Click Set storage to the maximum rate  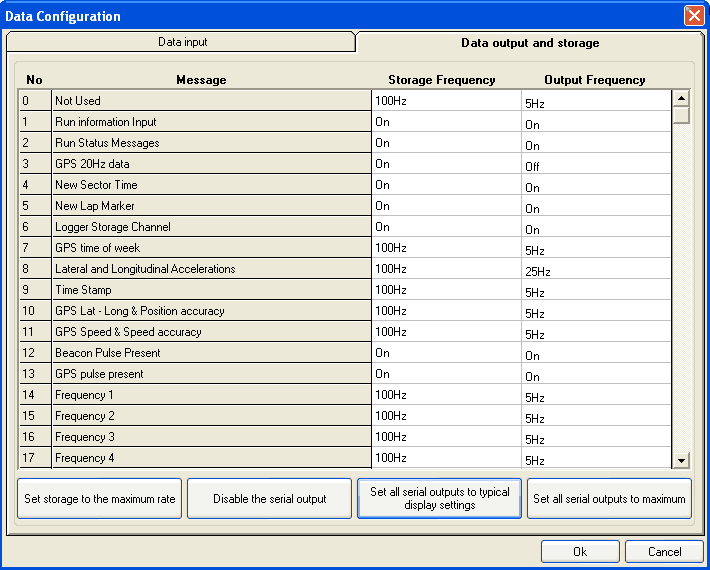coord(100,499)
